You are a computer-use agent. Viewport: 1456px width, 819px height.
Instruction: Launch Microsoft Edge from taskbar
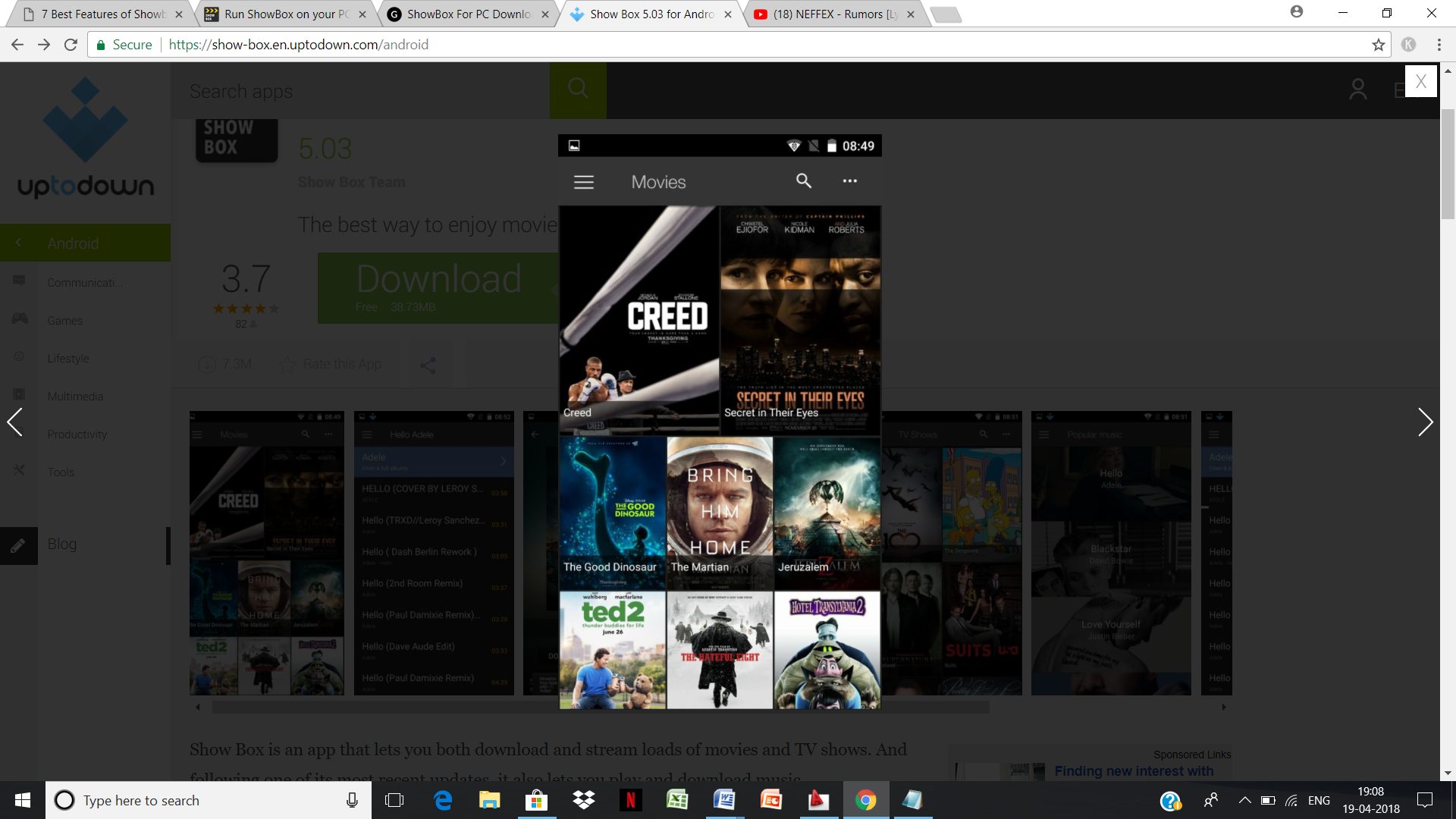click(443, 800)
